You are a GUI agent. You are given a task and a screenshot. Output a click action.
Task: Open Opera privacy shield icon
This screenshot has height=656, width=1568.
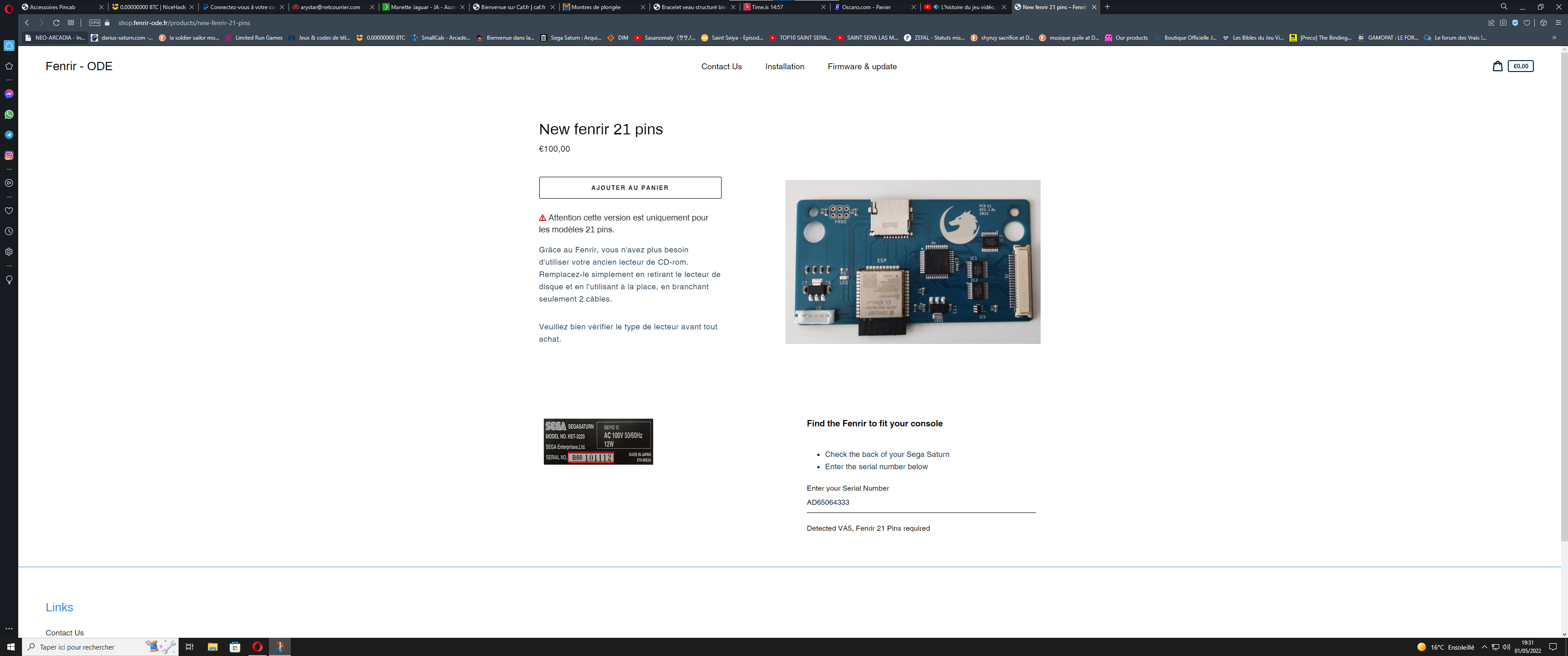click(1515, 23)
